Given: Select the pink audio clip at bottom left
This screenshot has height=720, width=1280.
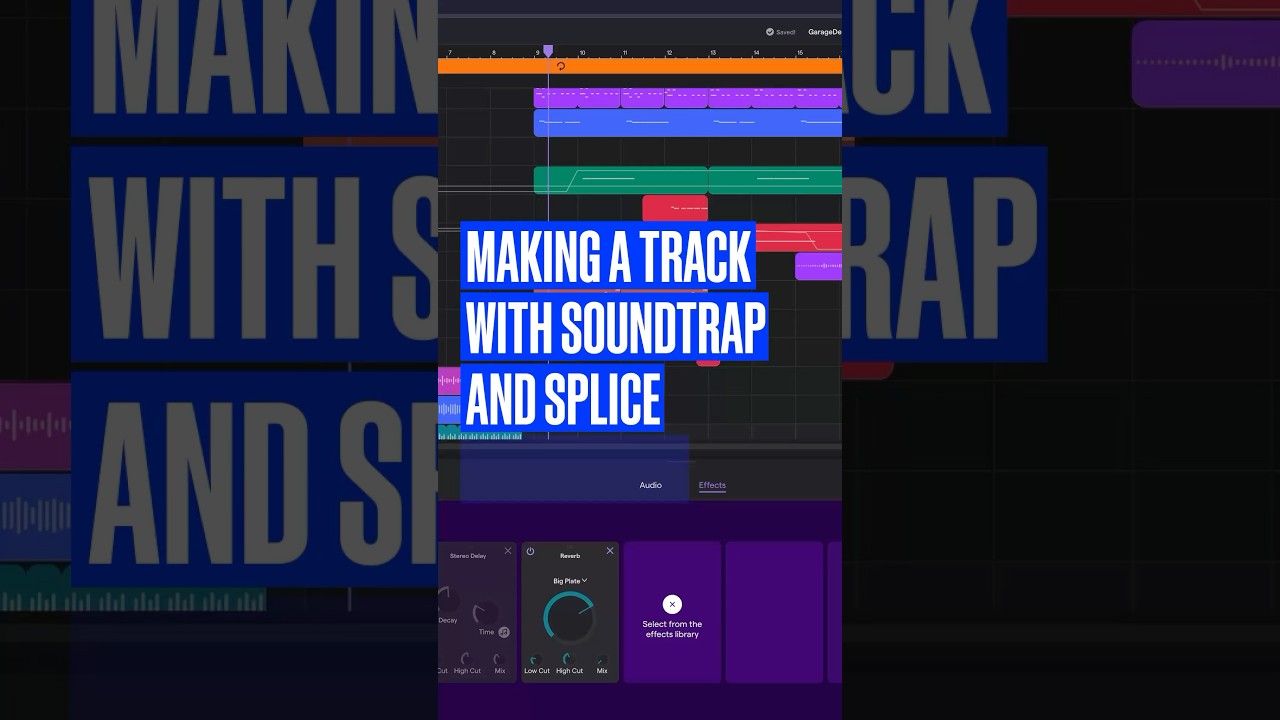Looking at the screenshot, I should point(449,381).
